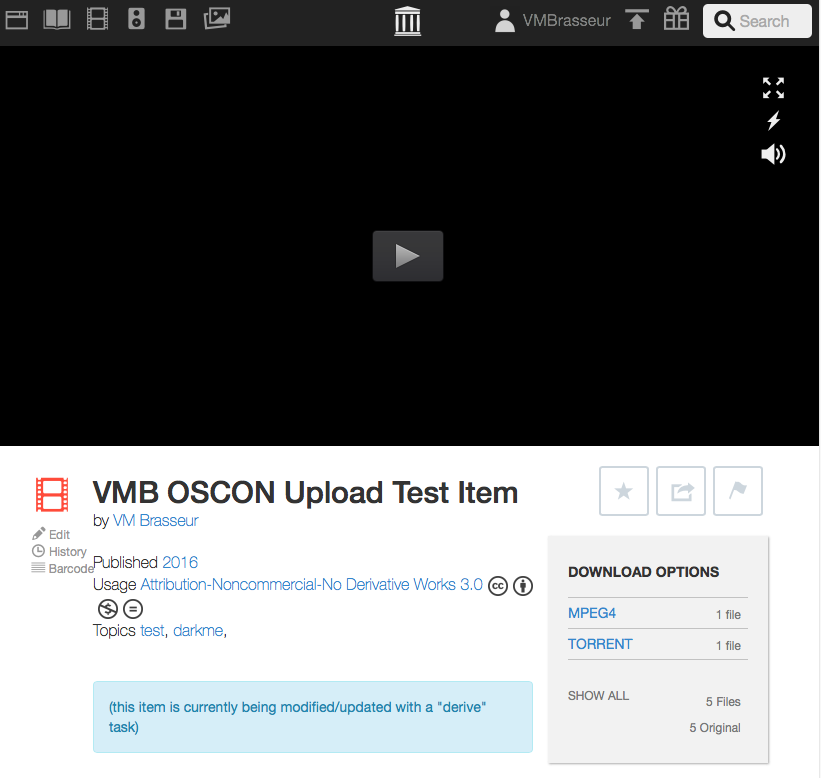Share this item
This screenshot has width=821, height=778.
(681, 491)
